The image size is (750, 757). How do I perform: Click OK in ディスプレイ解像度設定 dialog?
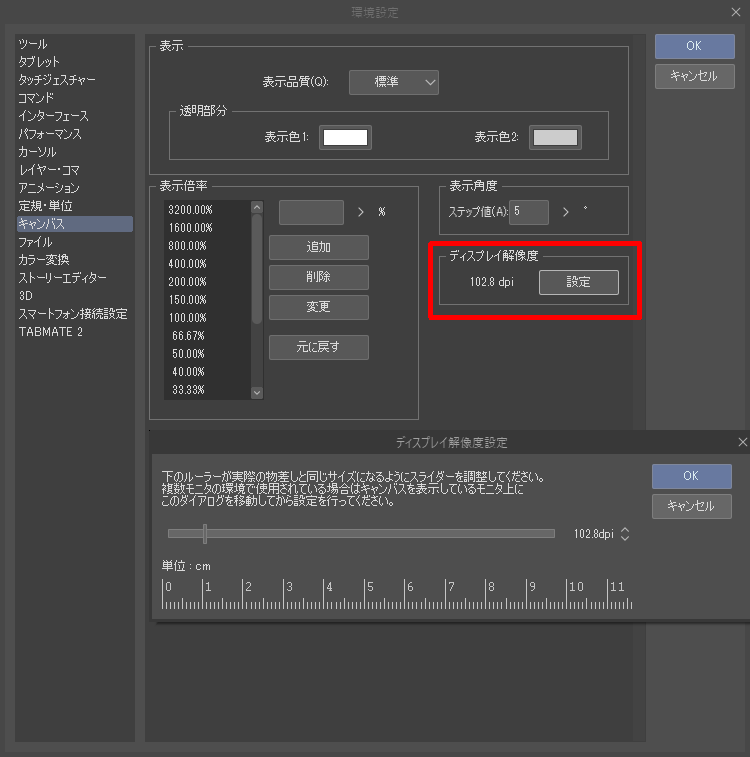pyautogui.click(x=692, y=477)
